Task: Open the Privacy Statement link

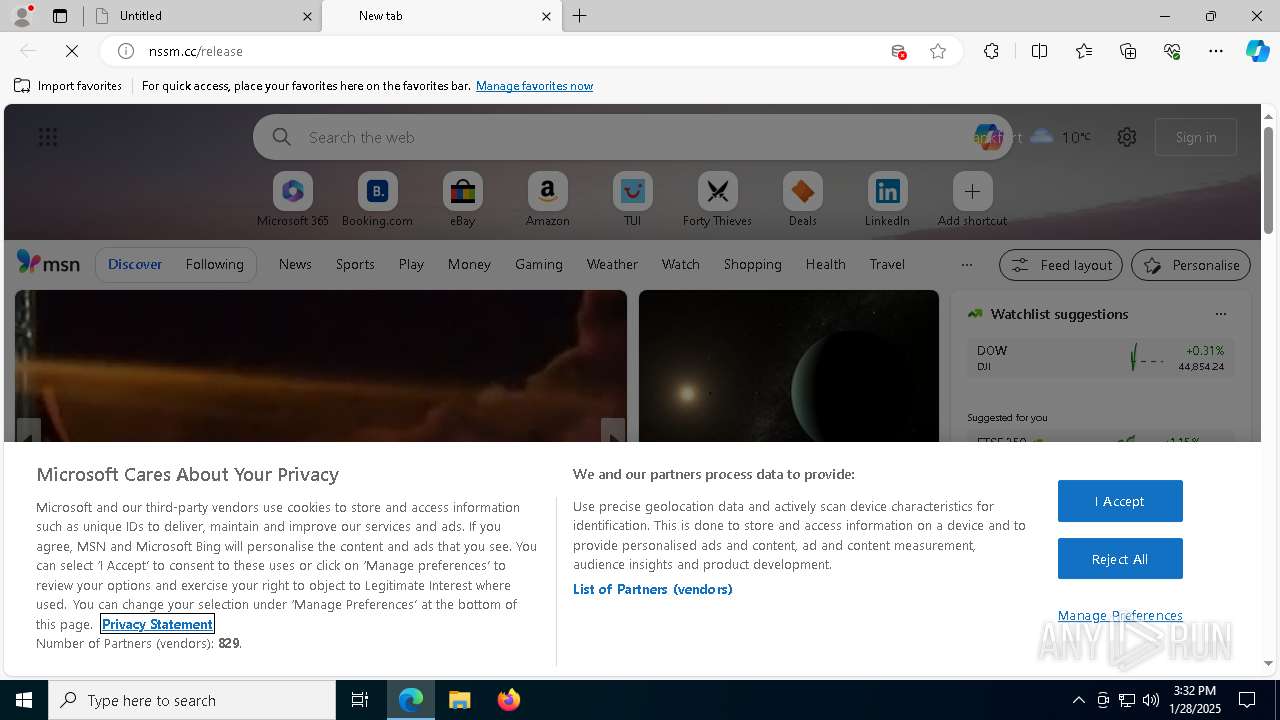Action: pos(157,624)
